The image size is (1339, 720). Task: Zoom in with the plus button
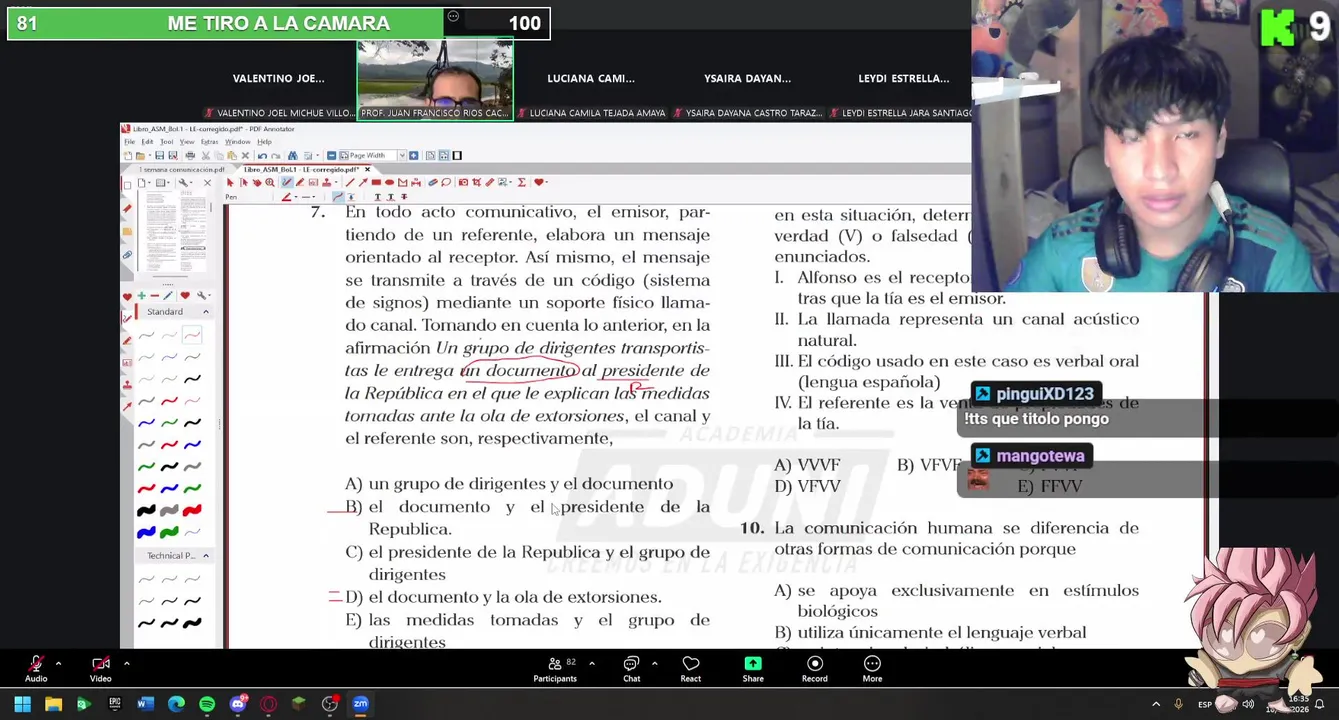(x=413, y=155)
